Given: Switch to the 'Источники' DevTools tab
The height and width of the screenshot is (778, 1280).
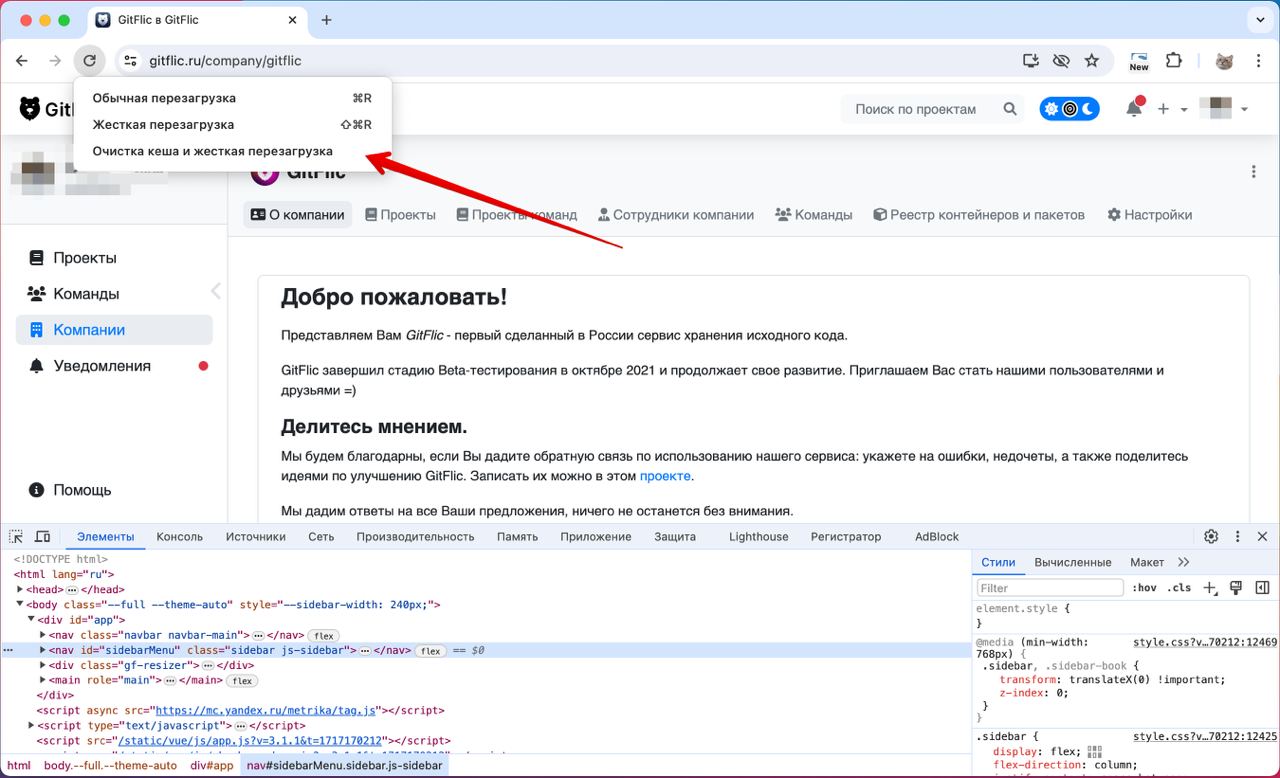Looking at the screenshot, I should click(256, 537).
